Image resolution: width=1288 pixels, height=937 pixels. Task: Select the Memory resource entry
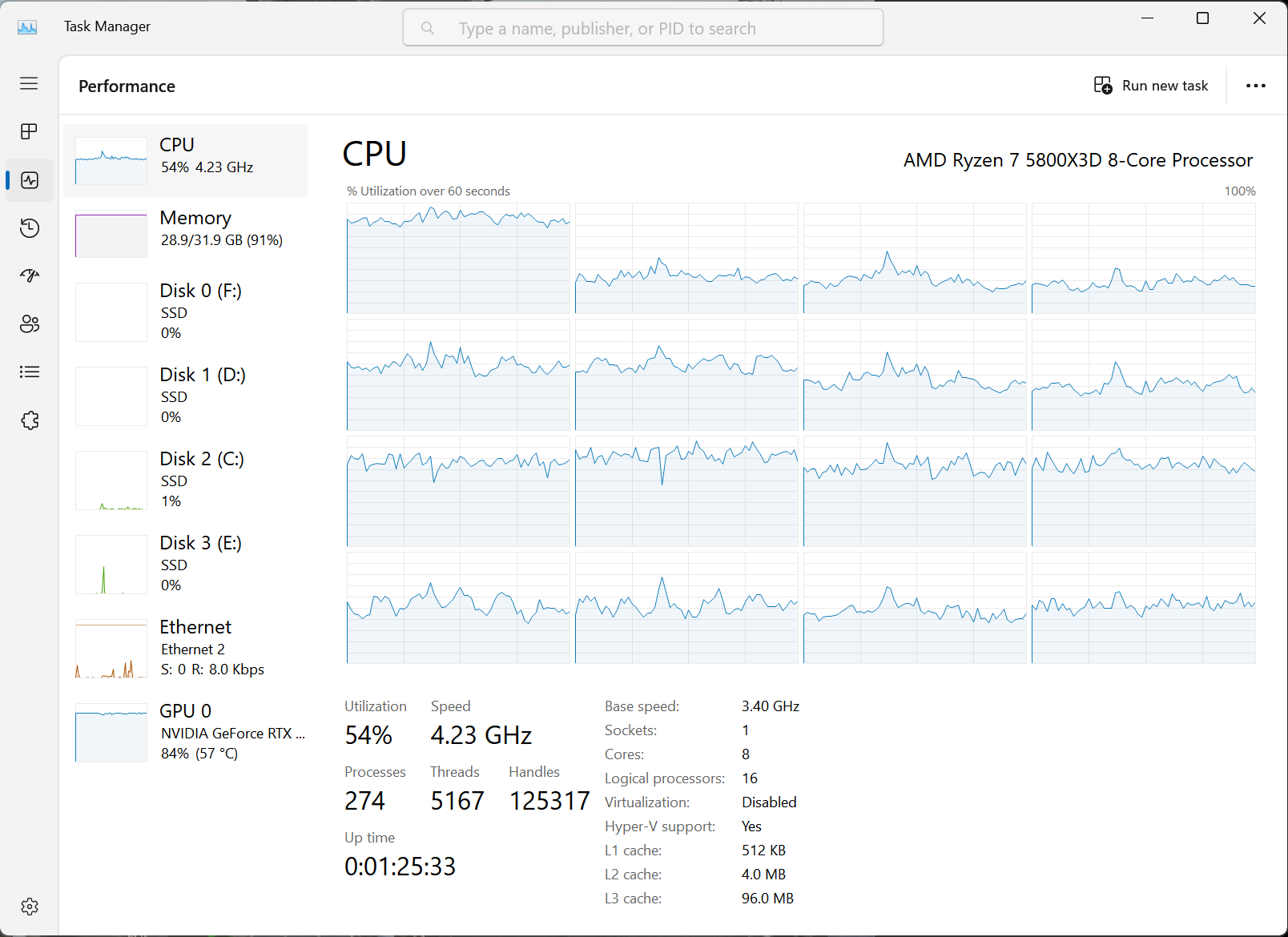click(185, 234)
